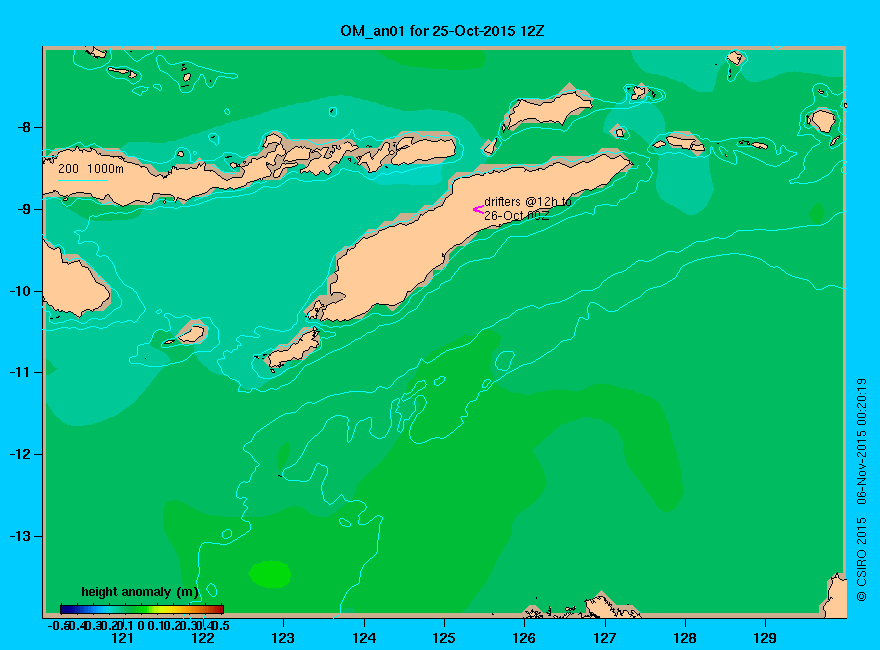This screenshot has height=650, width=880.
Task: Click the longitude label 126
Action: click(524, 638)
